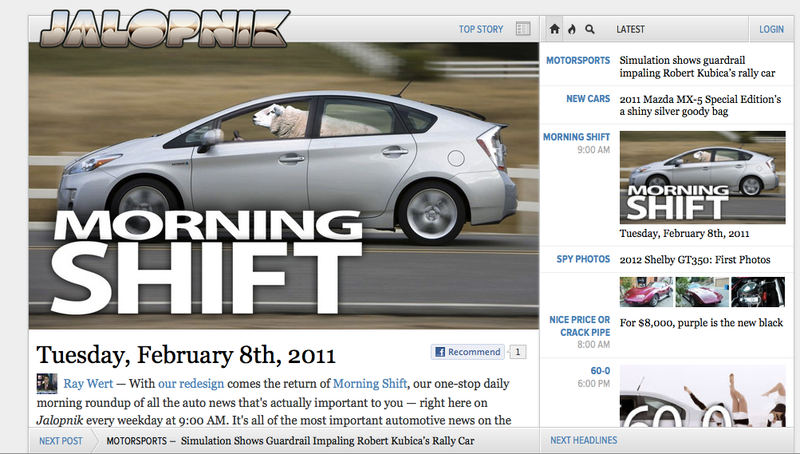The width and height of the screenshot is (800, 454).
Task: Click the 60-0 story thumbnail
Action: click(703, 395)
